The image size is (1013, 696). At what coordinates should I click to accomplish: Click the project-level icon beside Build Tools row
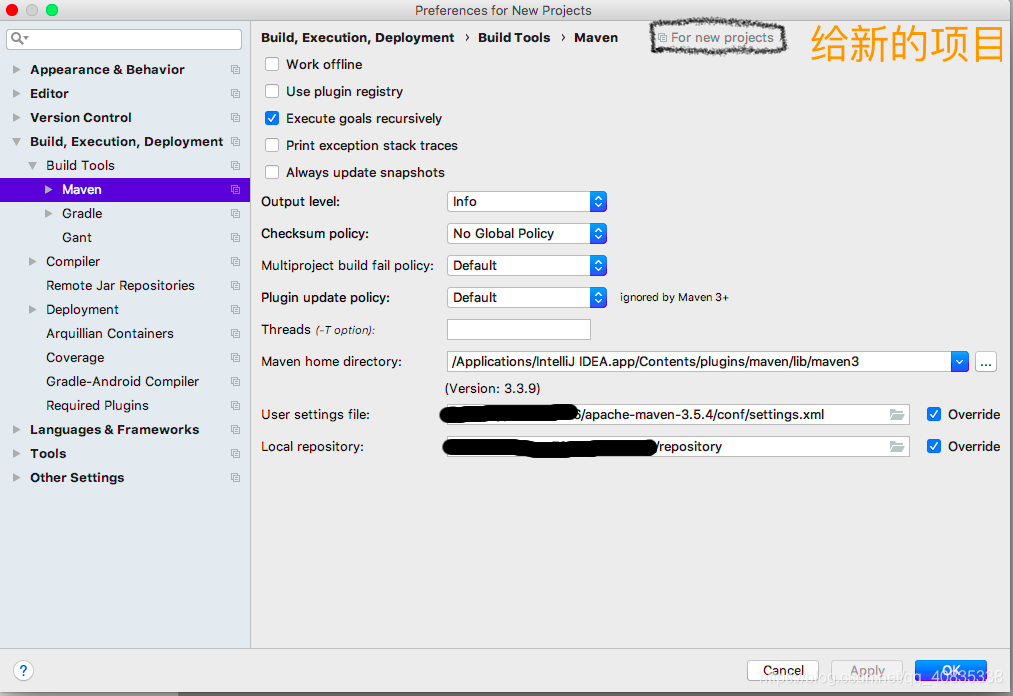point(235,166)
